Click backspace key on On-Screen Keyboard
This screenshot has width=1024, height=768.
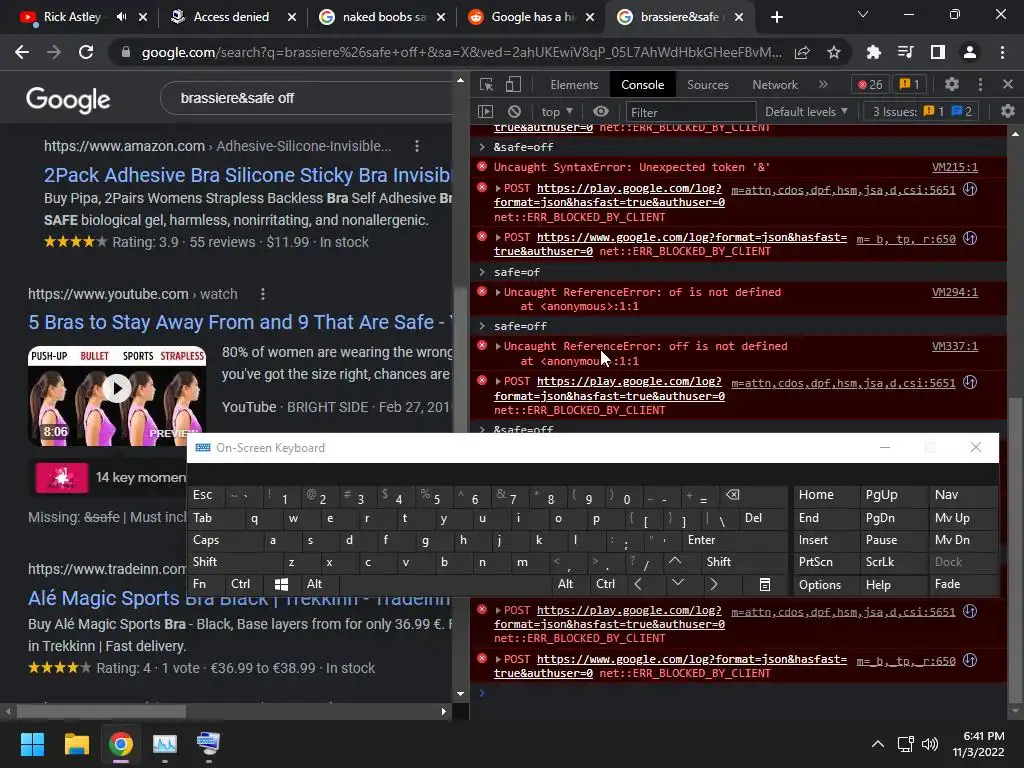(x=752, y=495)
